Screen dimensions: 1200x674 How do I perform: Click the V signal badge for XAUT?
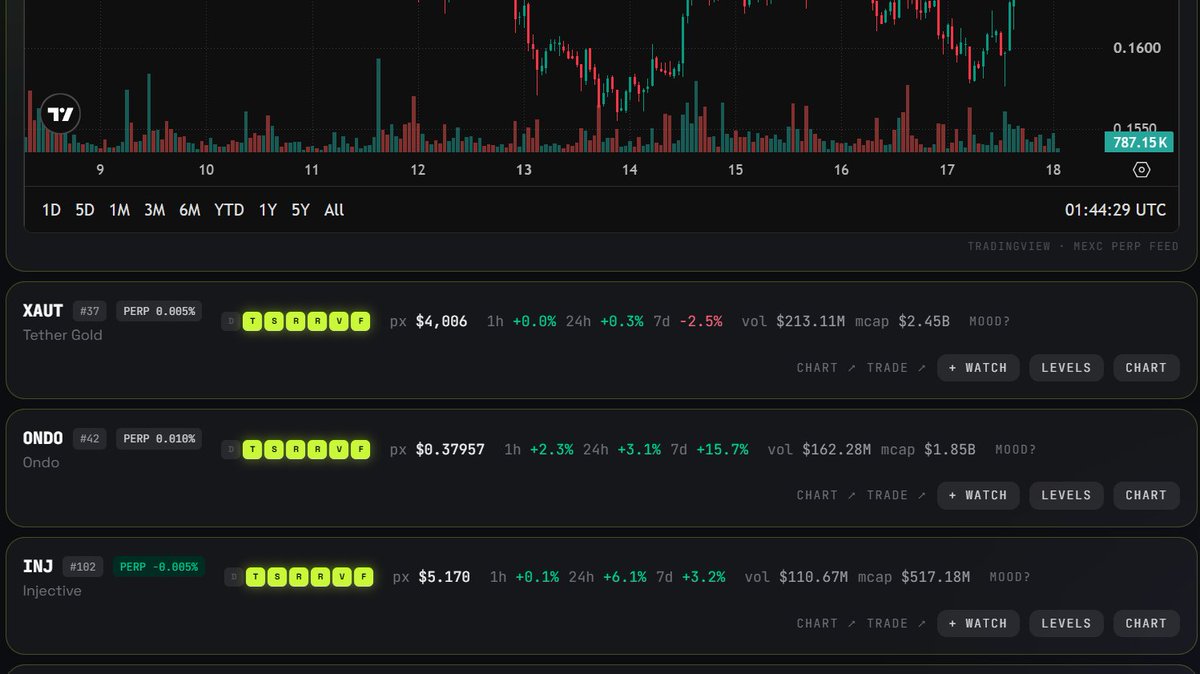pos(340,321)
